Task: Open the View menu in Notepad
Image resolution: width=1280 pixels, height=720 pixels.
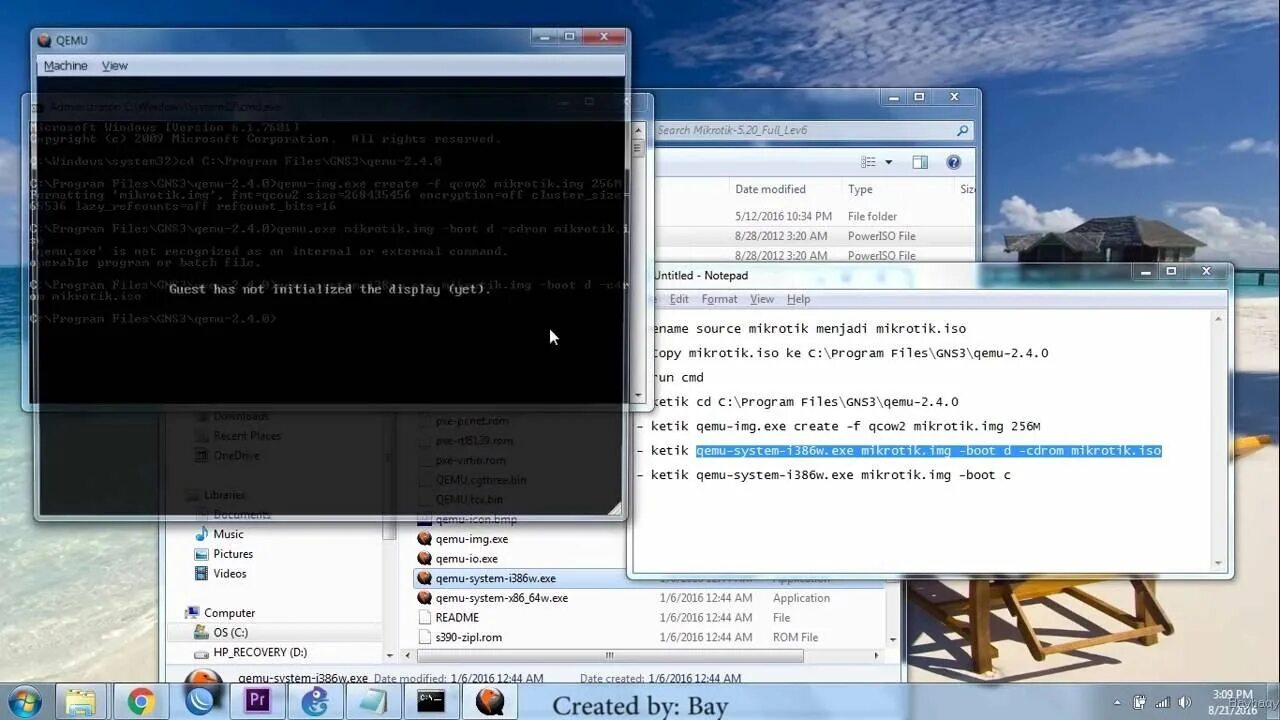Action: pyautogui.click(x=762, y=299)
